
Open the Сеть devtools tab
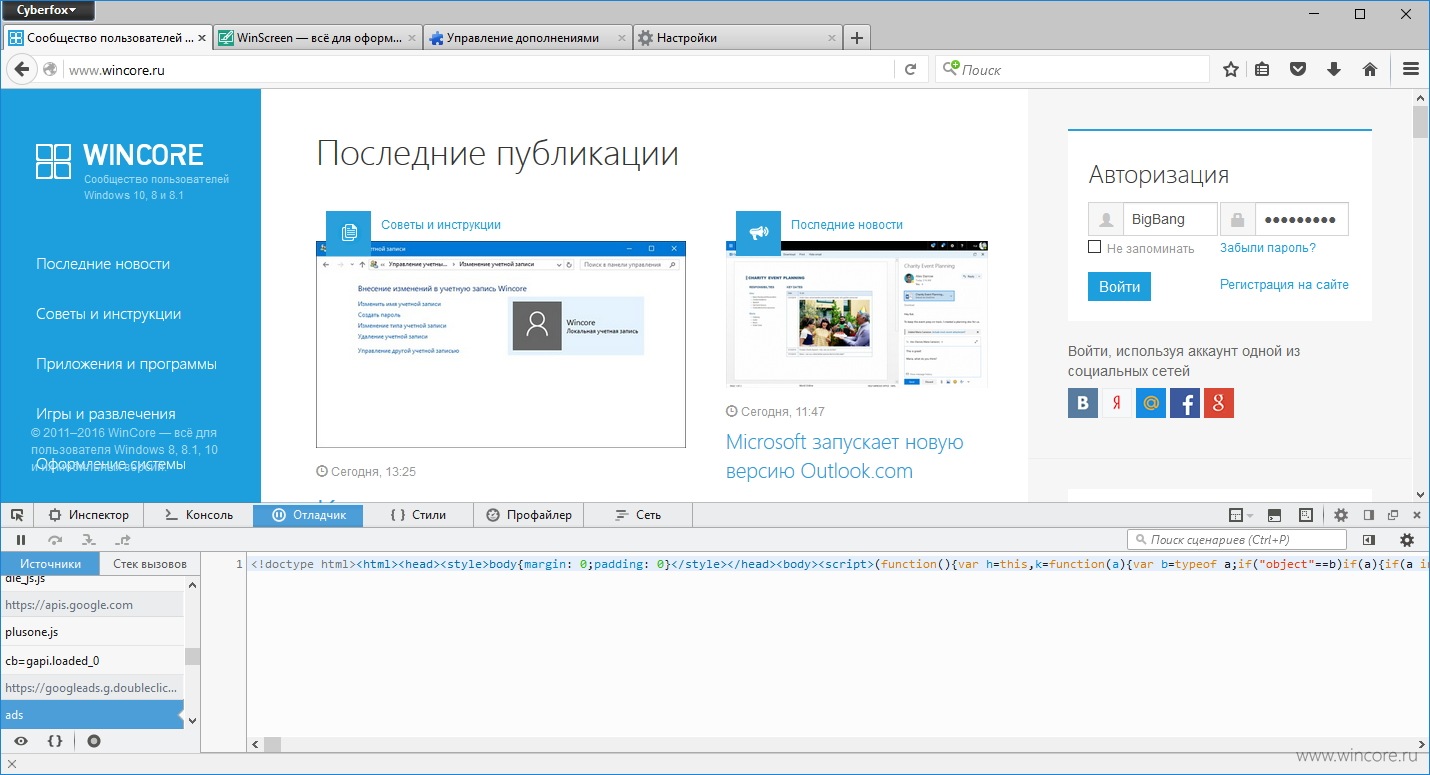[638, 515]
